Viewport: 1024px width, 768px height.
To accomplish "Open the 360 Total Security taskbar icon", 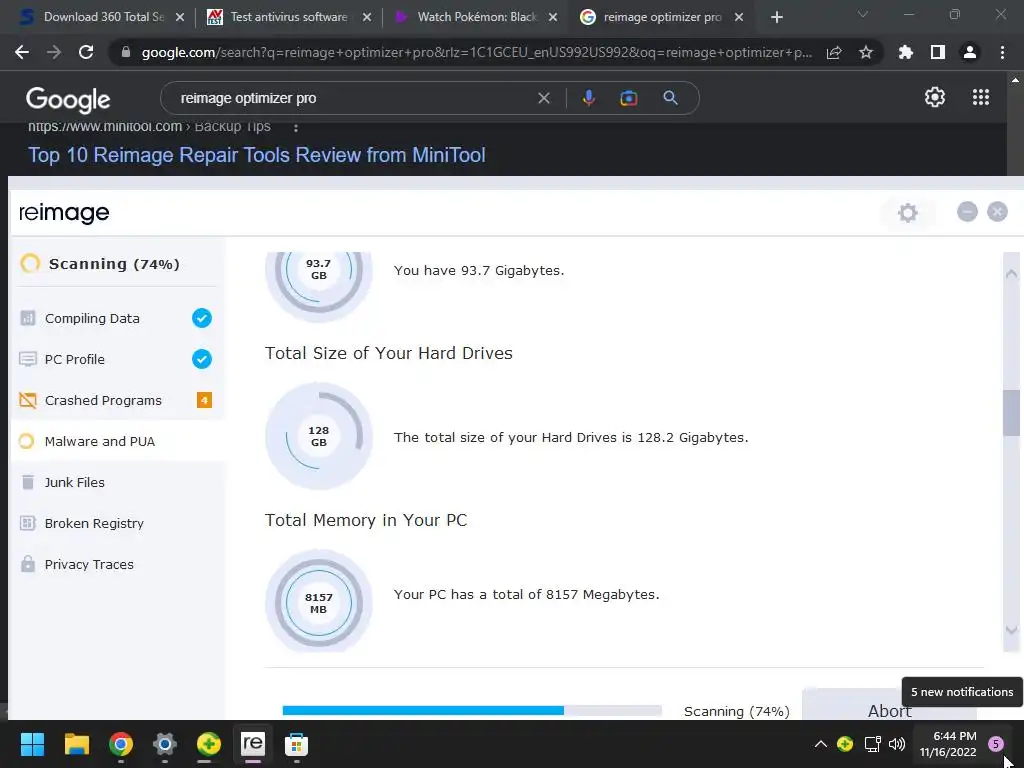I will [x=208, y=744].
